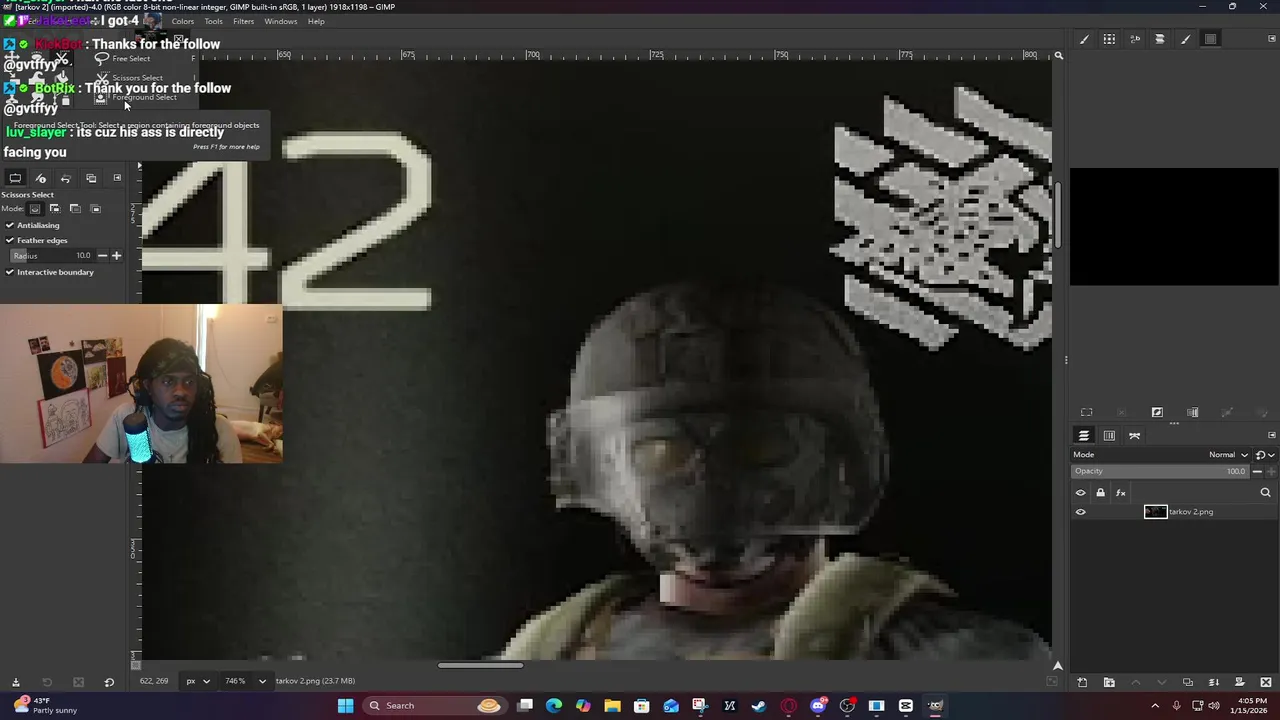
Task: Increase Radius with the plus button
Action: tap(116, 256)
